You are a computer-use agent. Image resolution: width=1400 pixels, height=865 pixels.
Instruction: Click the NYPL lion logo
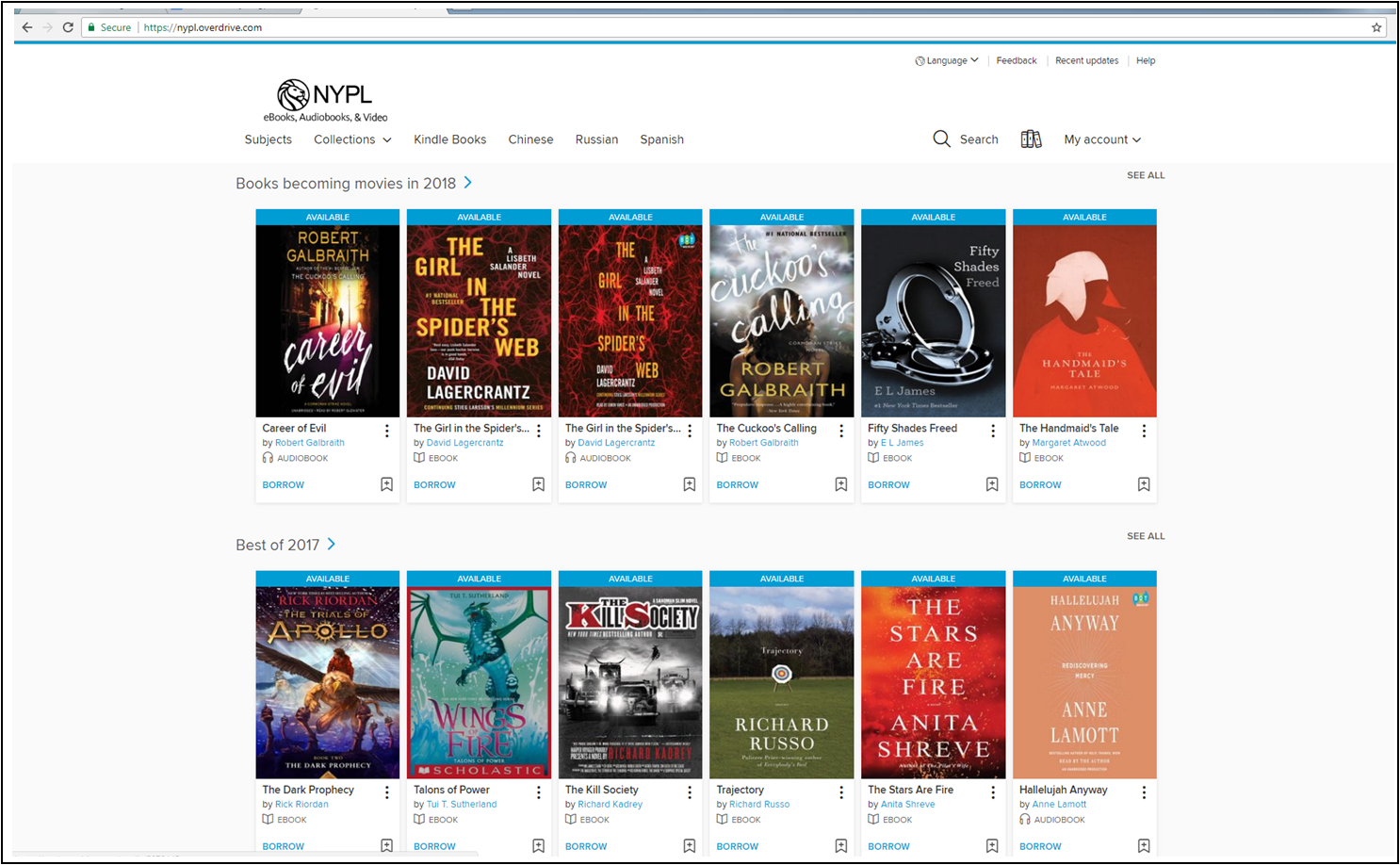pyautogui.click(x=293, y=95)
